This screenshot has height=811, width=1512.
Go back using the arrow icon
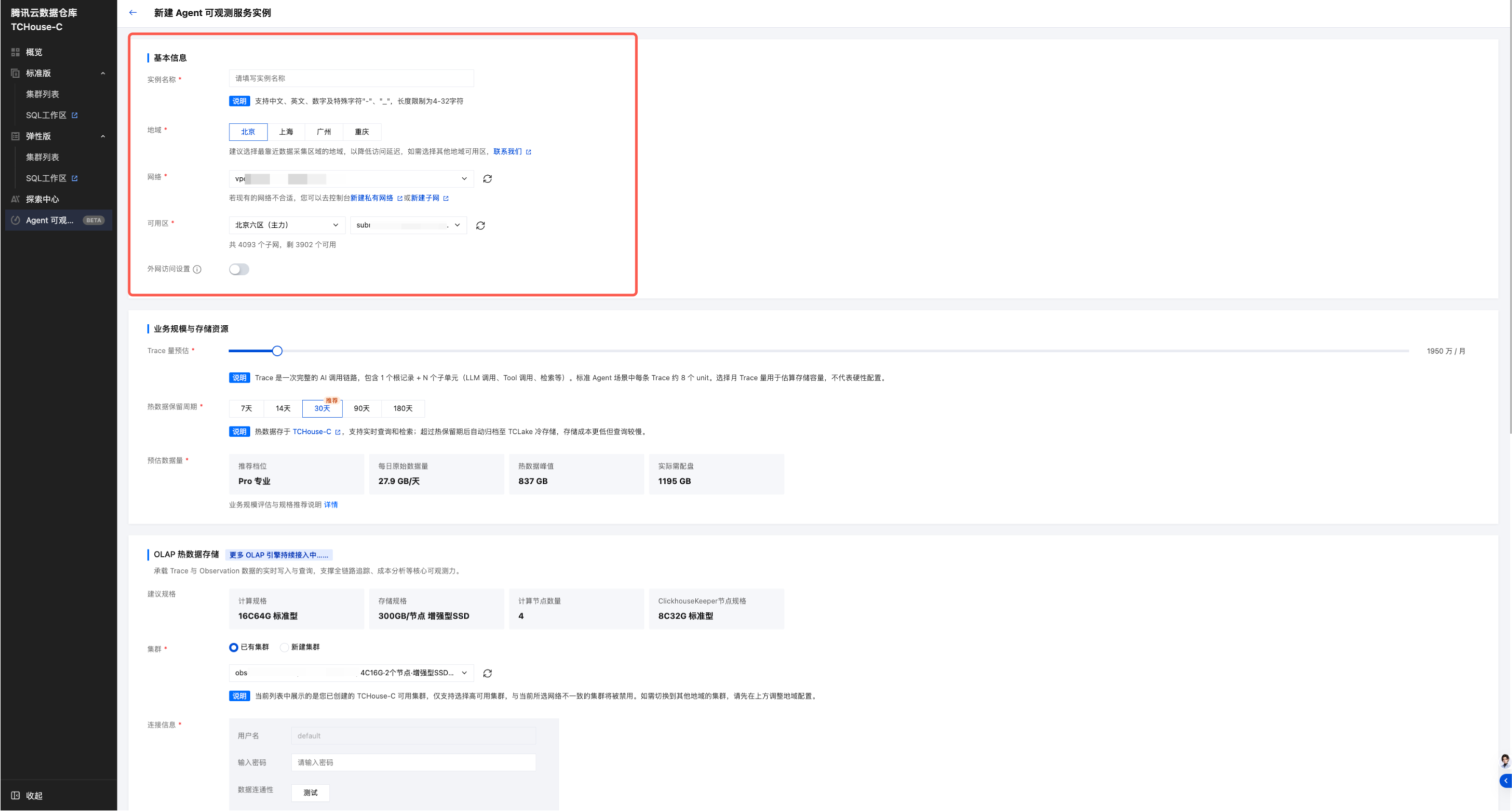(132, 12)
